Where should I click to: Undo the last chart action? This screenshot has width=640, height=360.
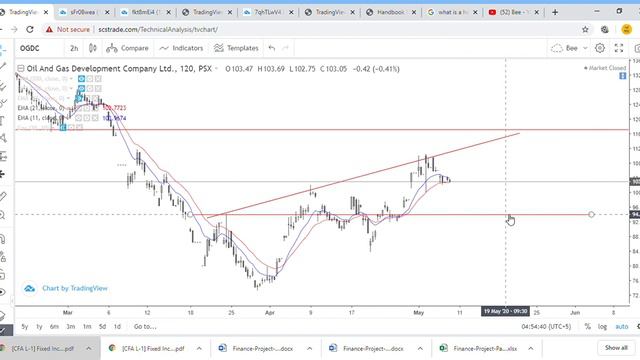coord(272,48)
